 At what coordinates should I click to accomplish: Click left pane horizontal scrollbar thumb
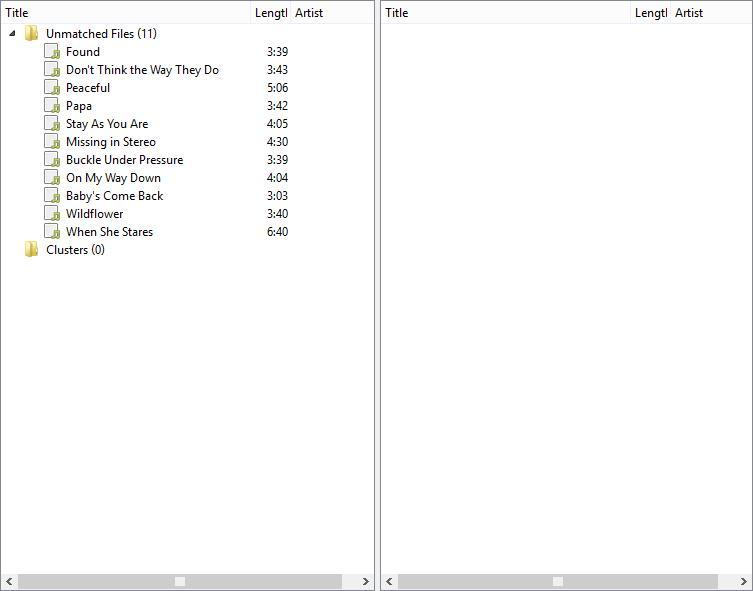tap(180, 581)
